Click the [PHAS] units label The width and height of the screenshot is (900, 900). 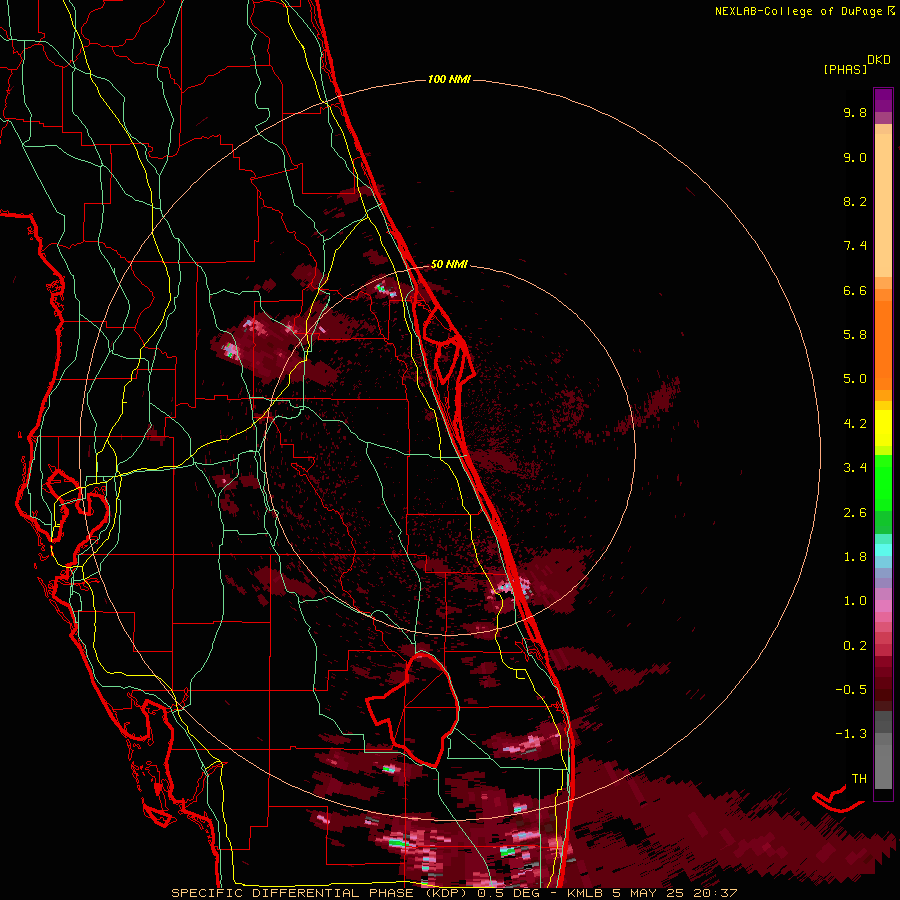point(845,69)
